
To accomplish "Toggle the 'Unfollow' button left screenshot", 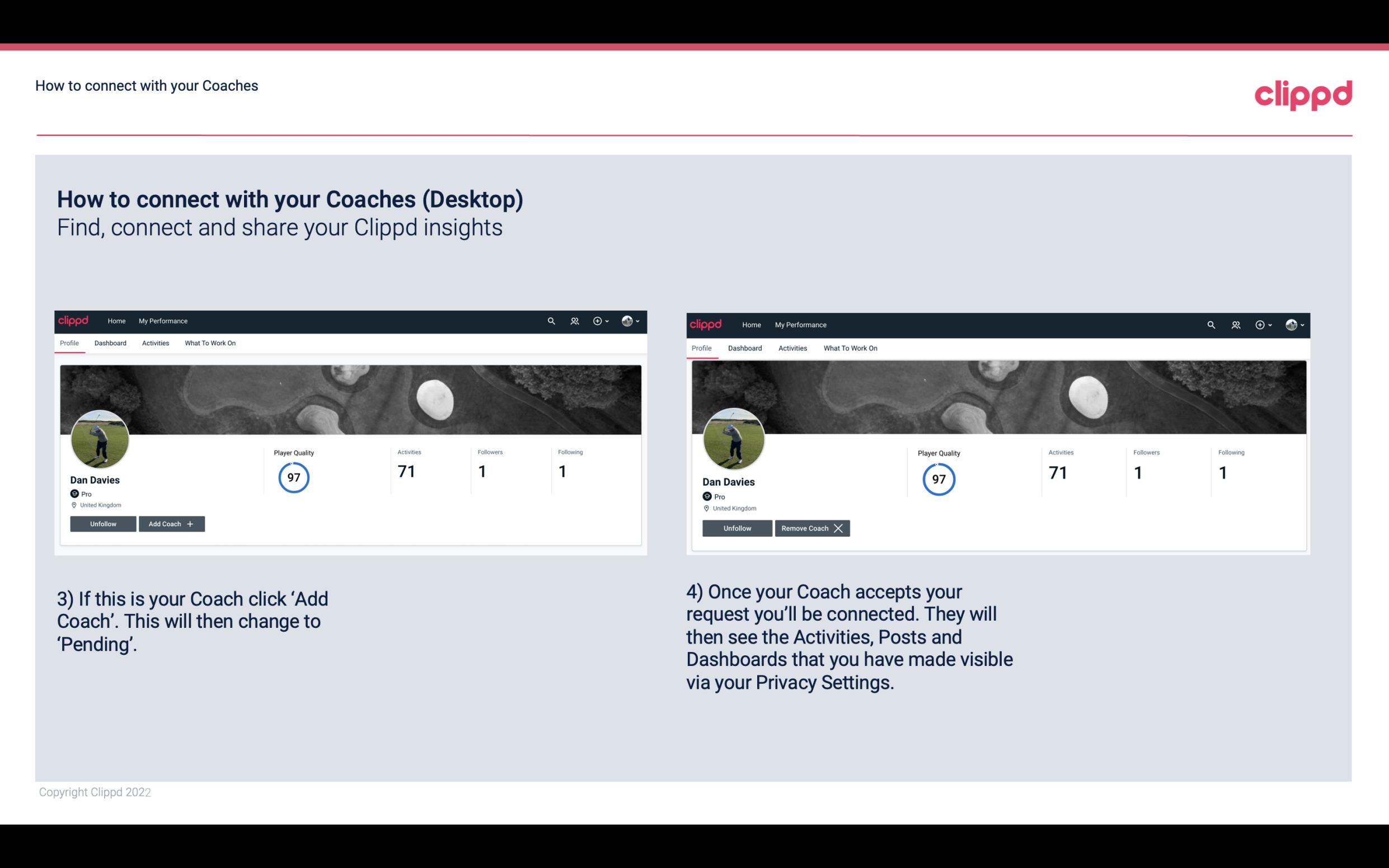I will click(x=103, y=523).
